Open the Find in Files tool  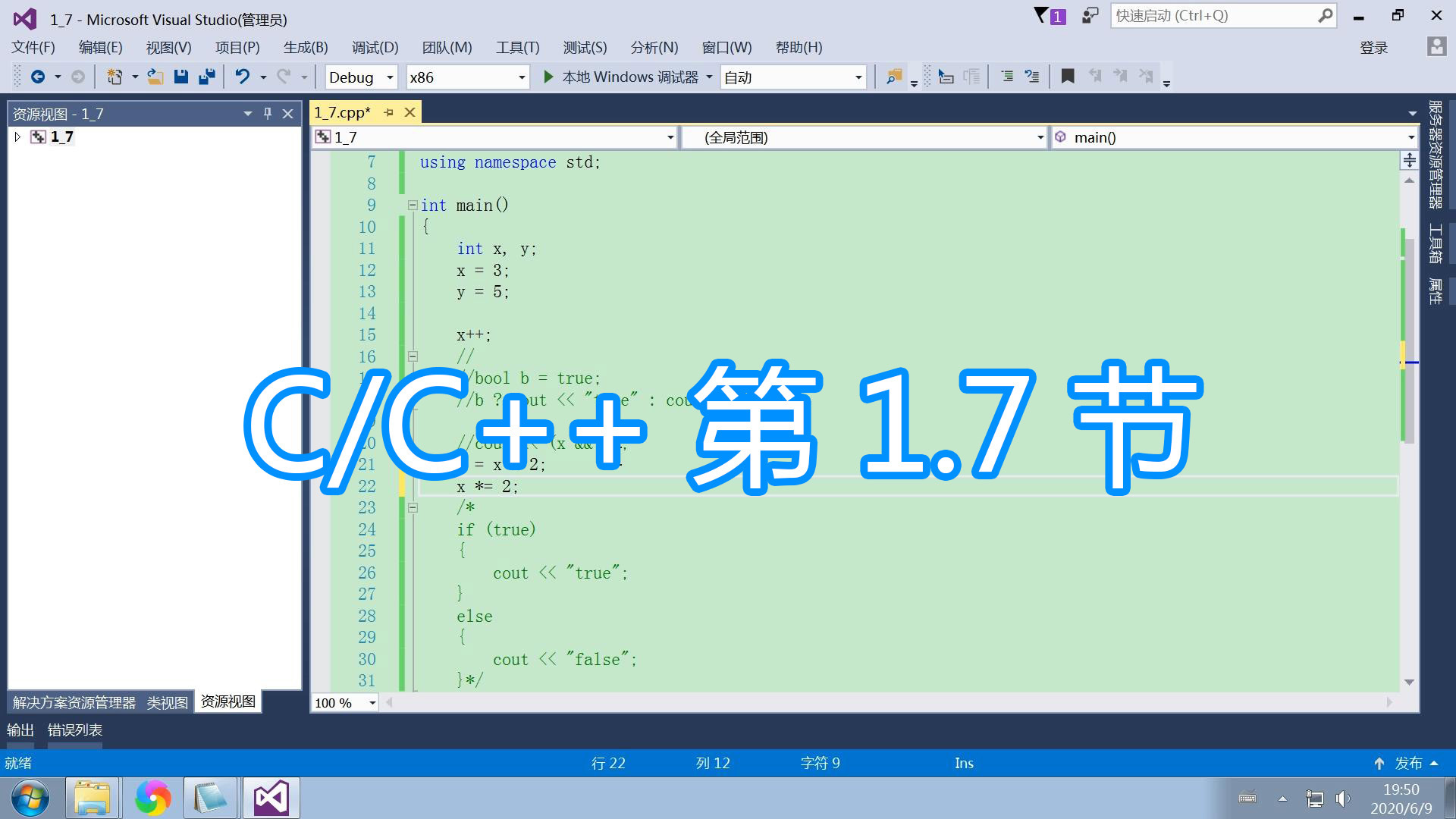click(x=893, y=76)
